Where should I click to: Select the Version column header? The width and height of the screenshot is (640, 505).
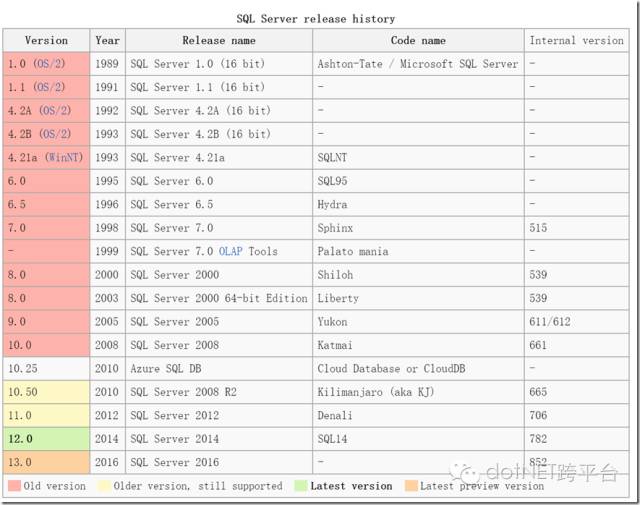[46, 40]
